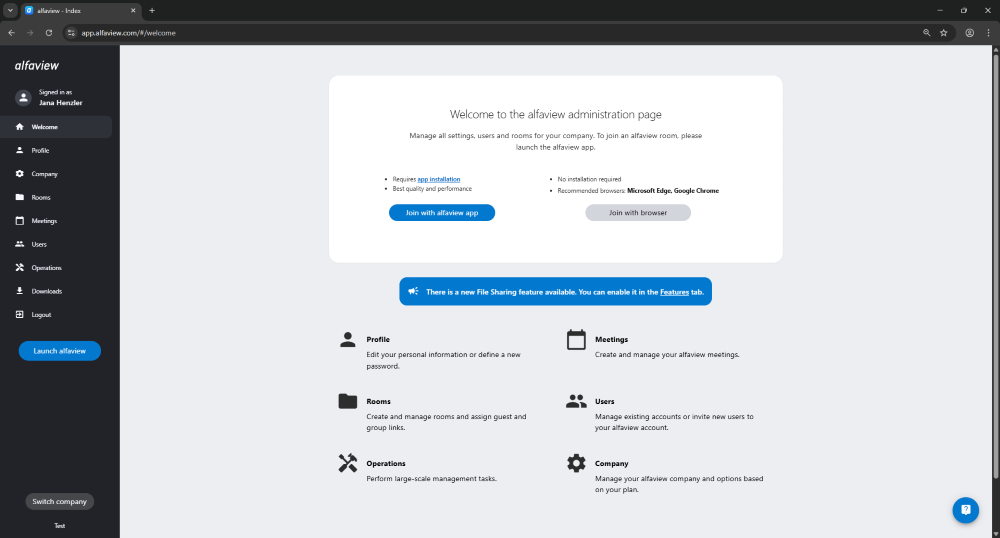Image resolution: width=1000 pixels, height=538 pixels.
Task: Open the blue help question mark button
Action: point(965,510)
